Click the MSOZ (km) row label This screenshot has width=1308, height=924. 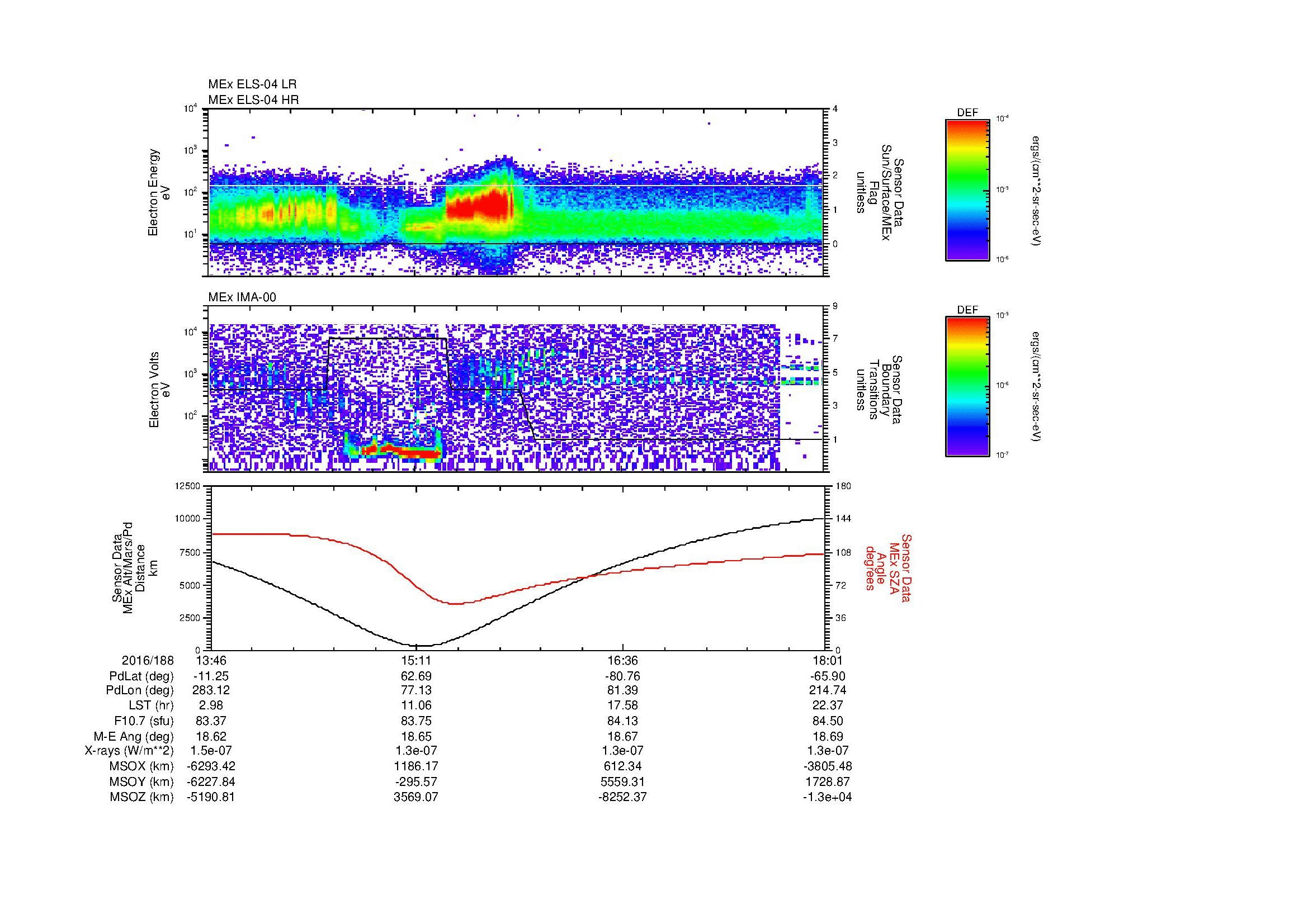pyautogui.click(x=141, y=797)
